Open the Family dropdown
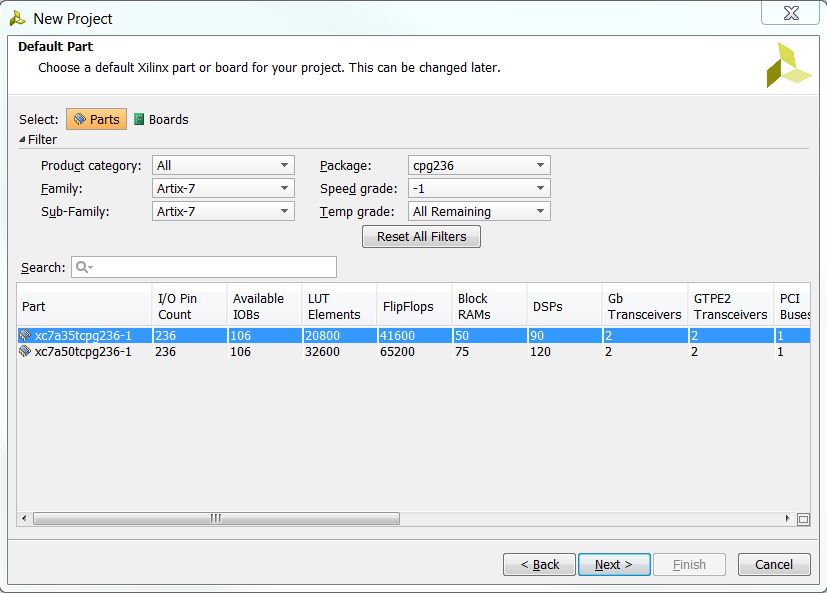This screenshot has height=593, width=827. click(x=223, y=188)
